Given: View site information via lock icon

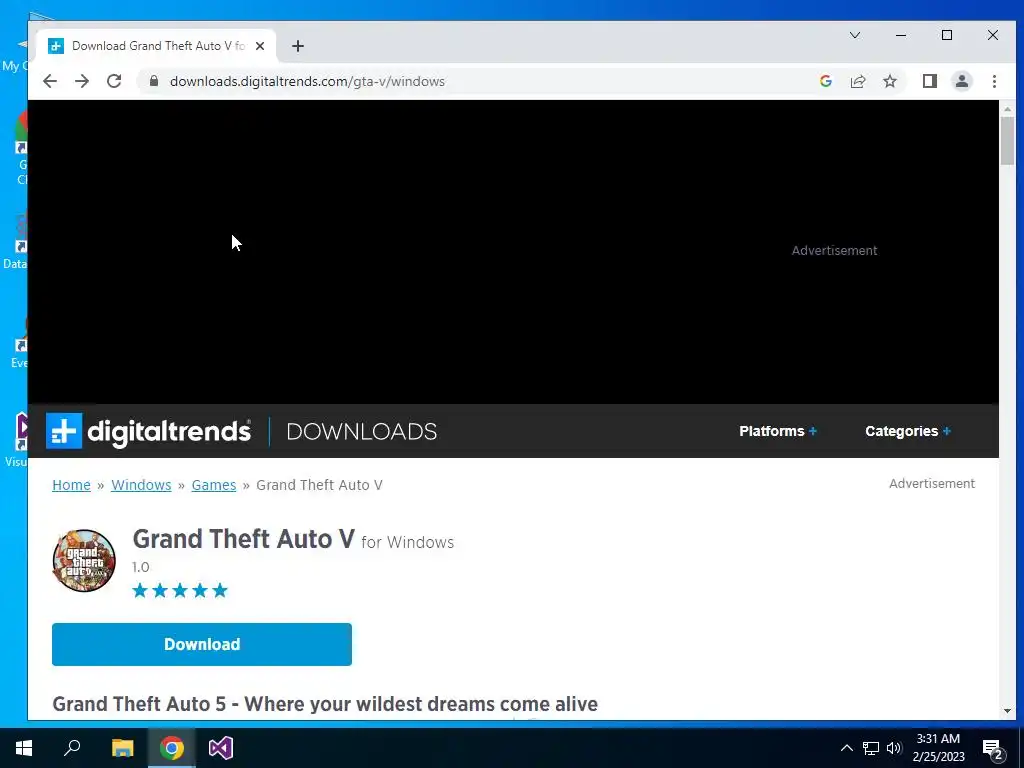Looking at the screenshot, I should pyautogui.click(x=153, y=81).
